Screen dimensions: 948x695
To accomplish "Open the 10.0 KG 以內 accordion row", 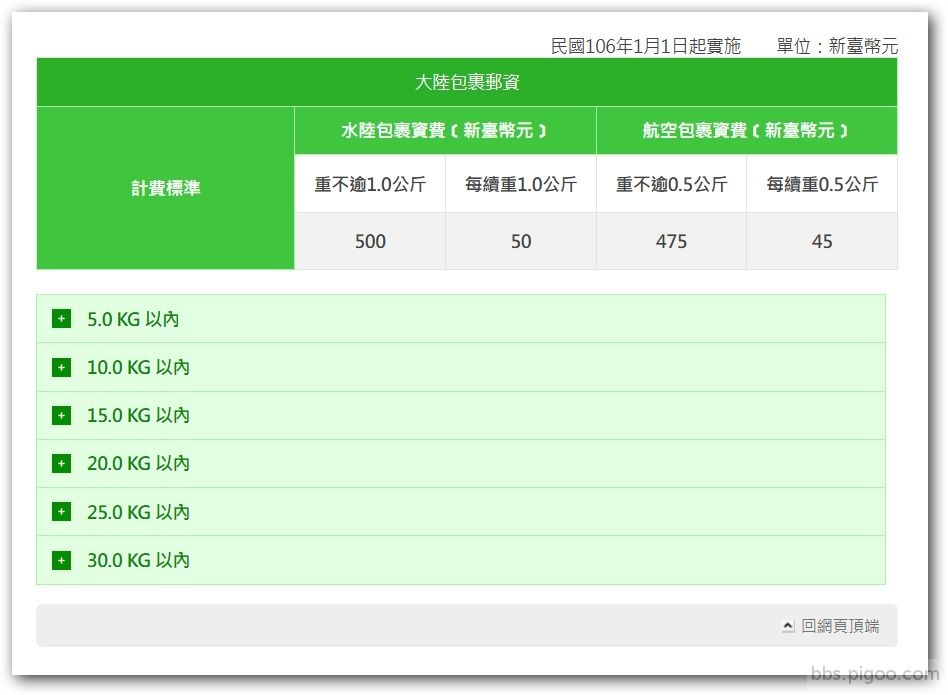I will 138,368.
